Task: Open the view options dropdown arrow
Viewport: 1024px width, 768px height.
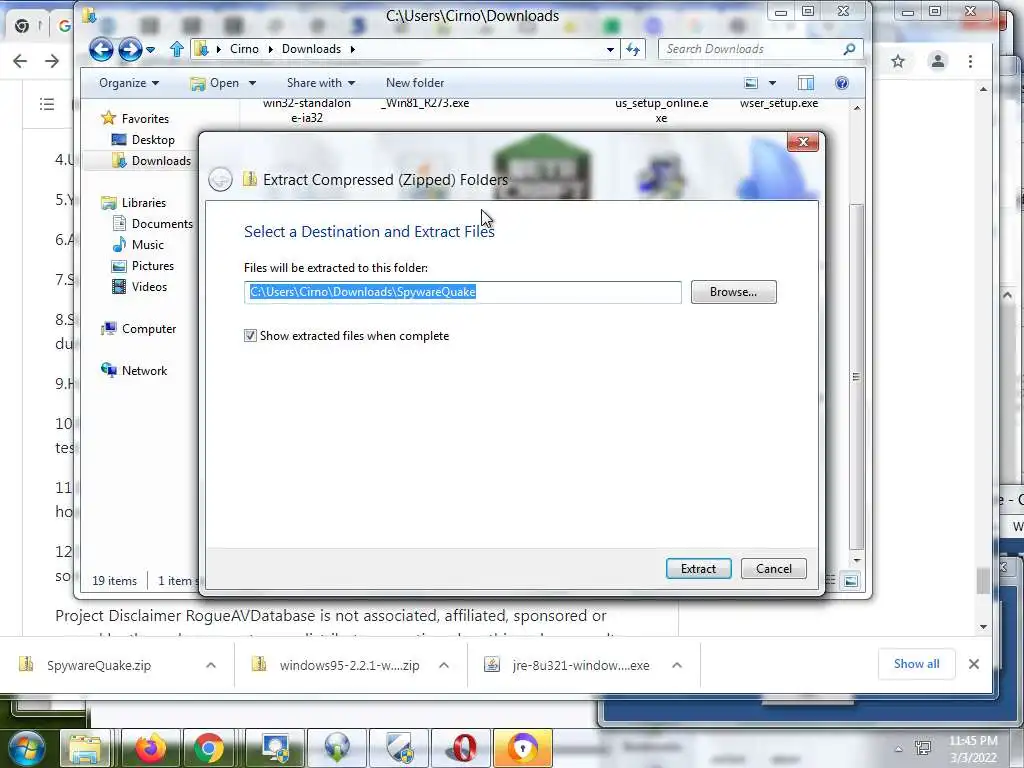Action: pos(773,83)
